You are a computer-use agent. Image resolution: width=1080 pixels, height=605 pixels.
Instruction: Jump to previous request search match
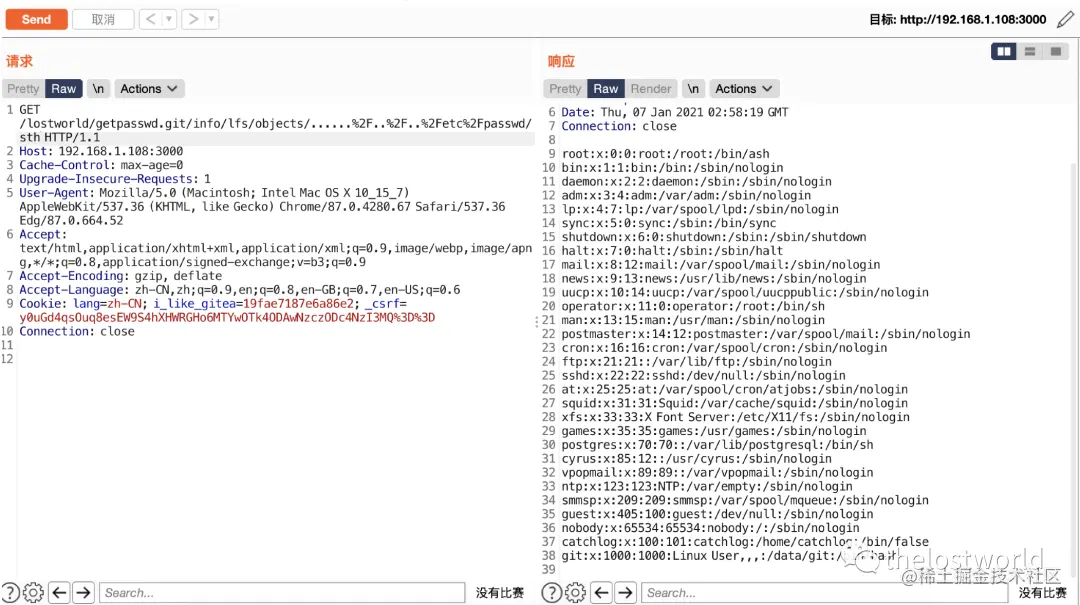point(59,593)
